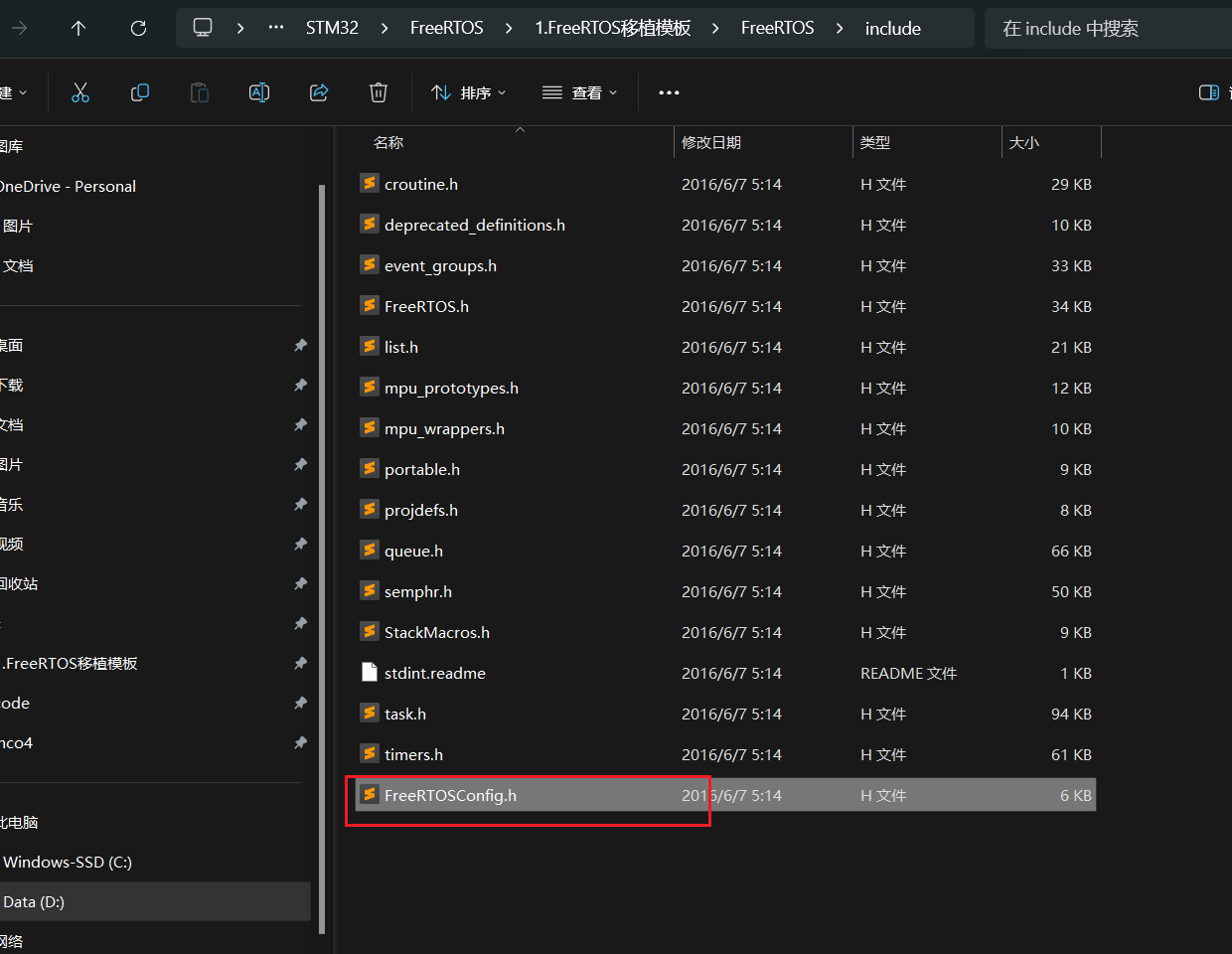Screen dimensions: 1232x954
Task: Click the Delete trash can icon
Action: click(x=379, y=92)
